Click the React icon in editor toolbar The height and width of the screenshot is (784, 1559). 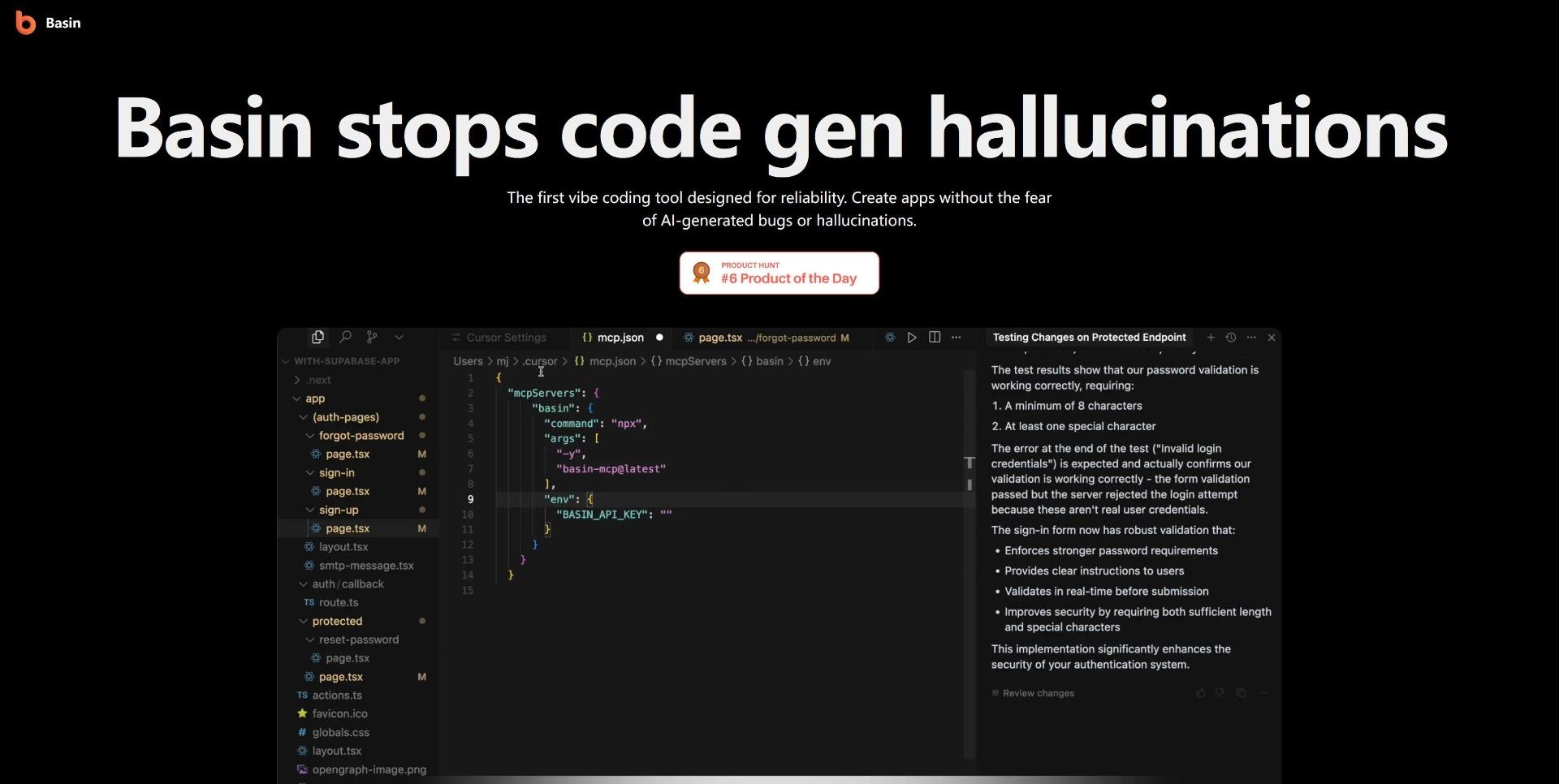(x=890, y=338)
